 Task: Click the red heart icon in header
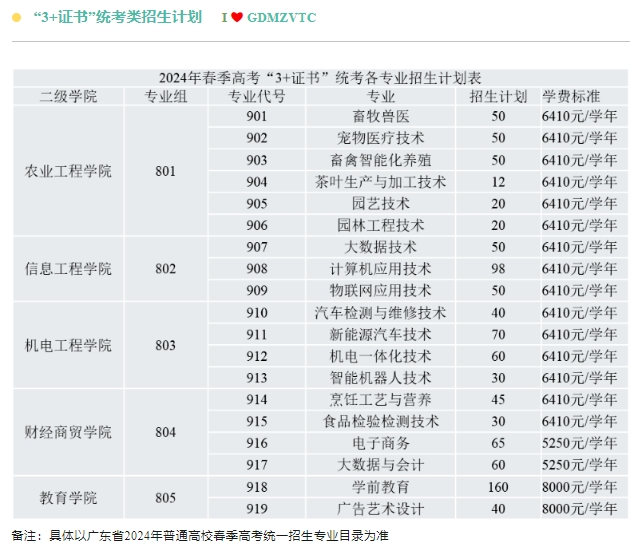237,17
